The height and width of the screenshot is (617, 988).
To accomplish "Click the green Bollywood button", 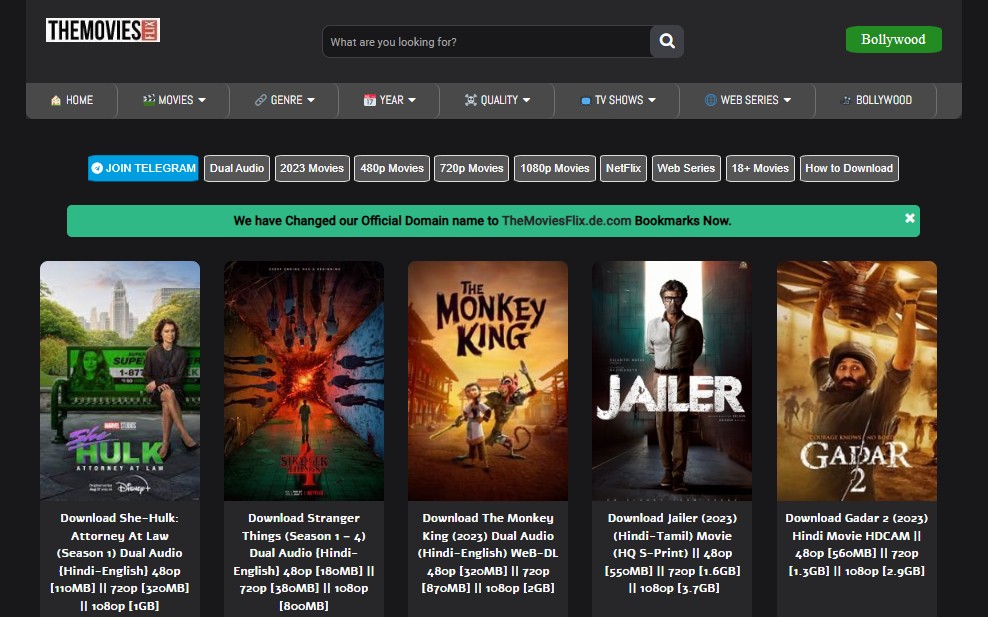I will click(x=893, y=39).
